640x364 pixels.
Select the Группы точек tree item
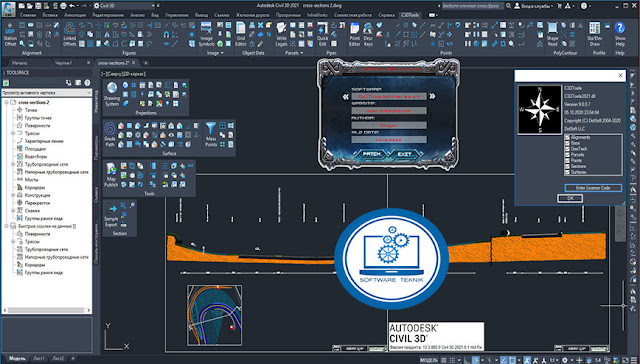[38, 118]
